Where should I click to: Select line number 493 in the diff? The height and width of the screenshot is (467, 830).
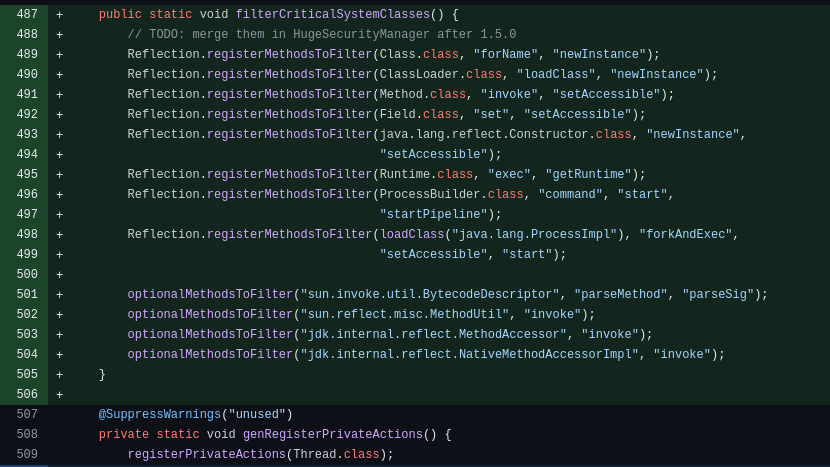coord(27,134)
